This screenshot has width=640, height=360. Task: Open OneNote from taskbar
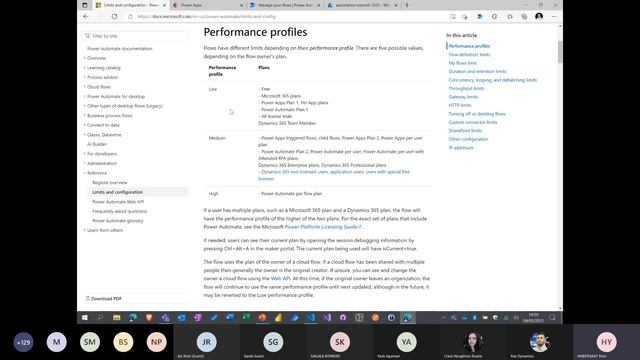[198, 317]
